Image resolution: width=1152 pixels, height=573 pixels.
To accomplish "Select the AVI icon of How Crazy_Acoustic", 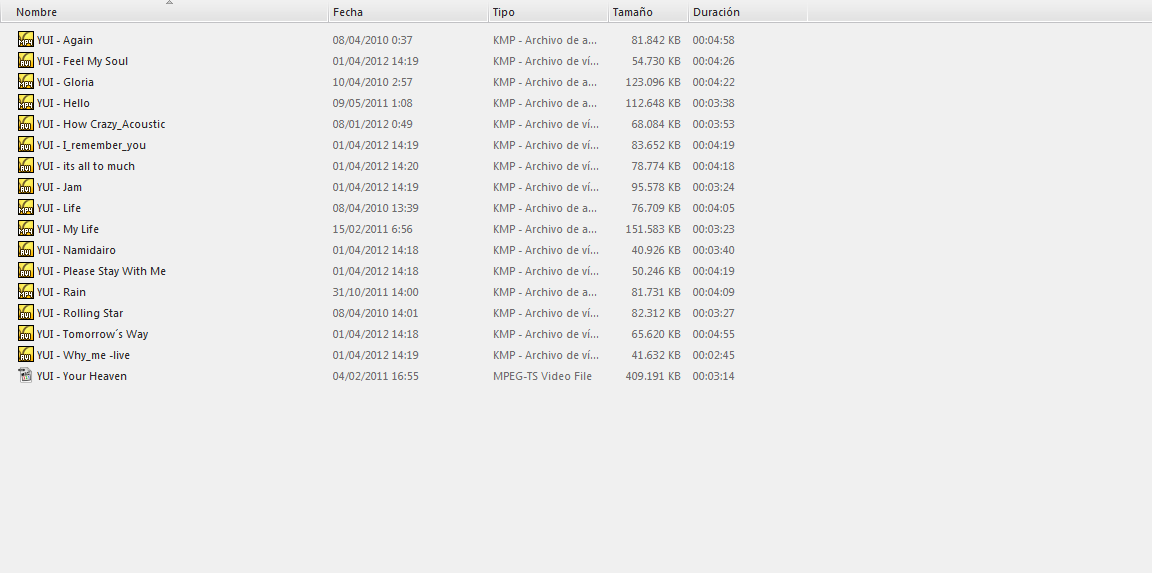I will pyautogui.click(x=26, y=123).
